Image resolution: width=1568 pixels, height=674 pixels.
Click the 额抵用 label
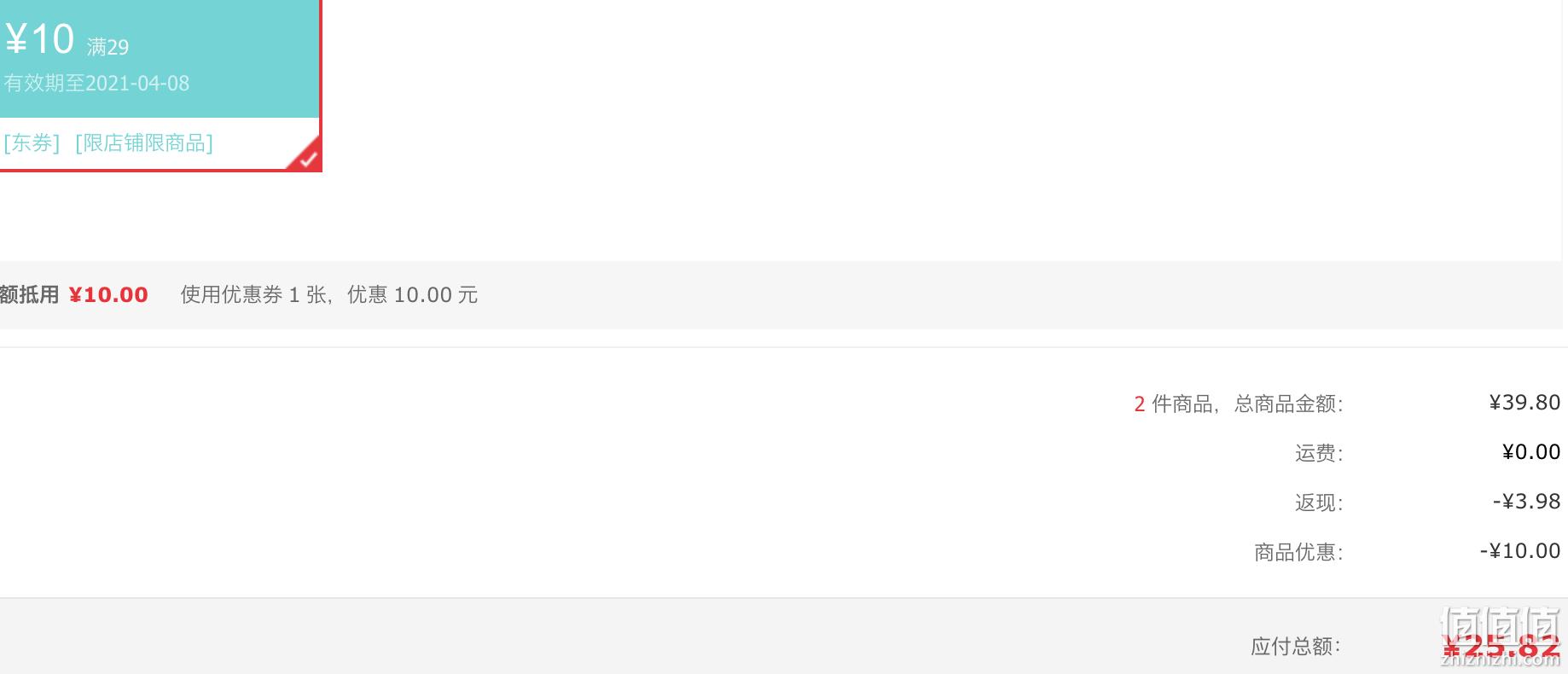pos(29,295)
